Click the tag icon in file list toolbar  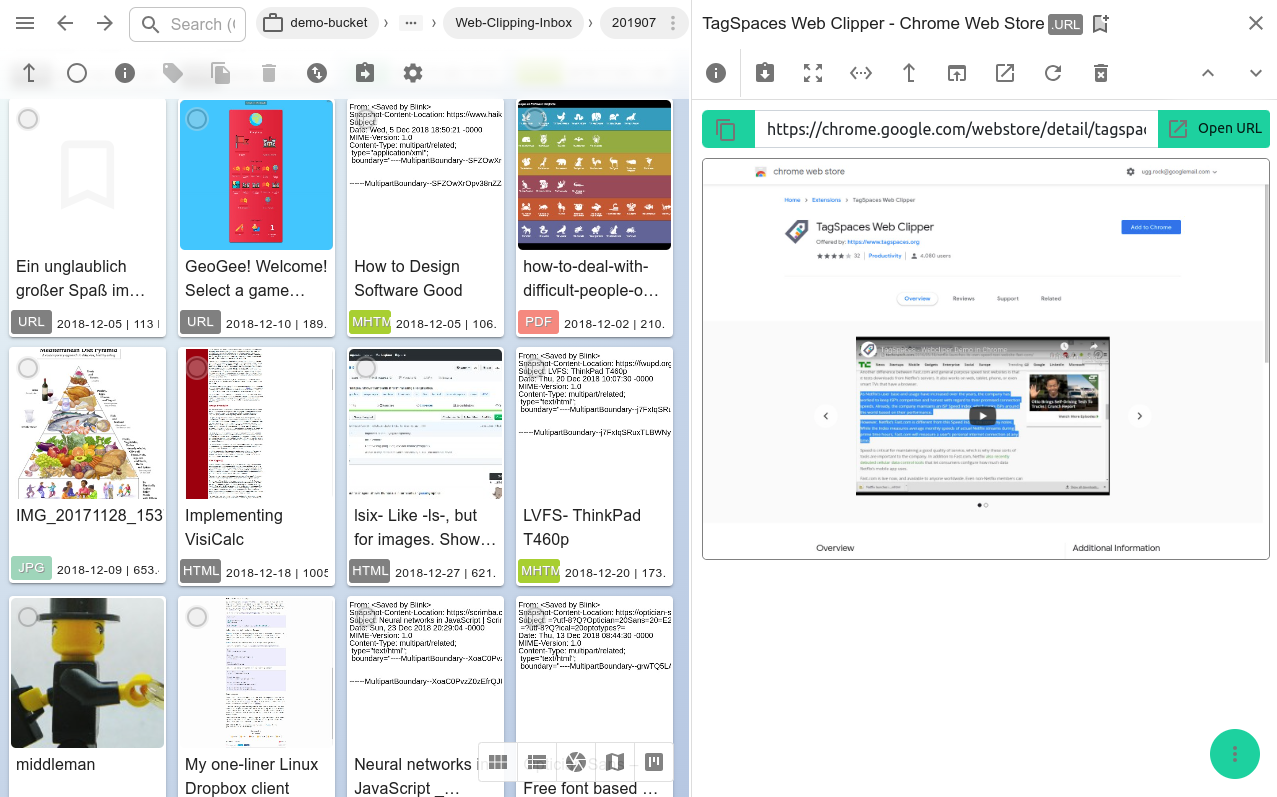point(173,73)
